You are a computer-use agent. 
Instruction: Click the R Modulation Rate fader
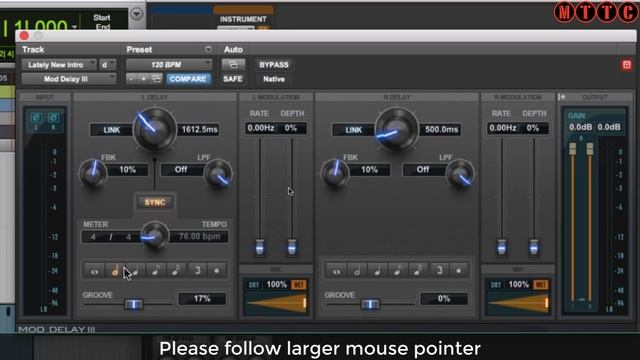click(x=502, y=247)
